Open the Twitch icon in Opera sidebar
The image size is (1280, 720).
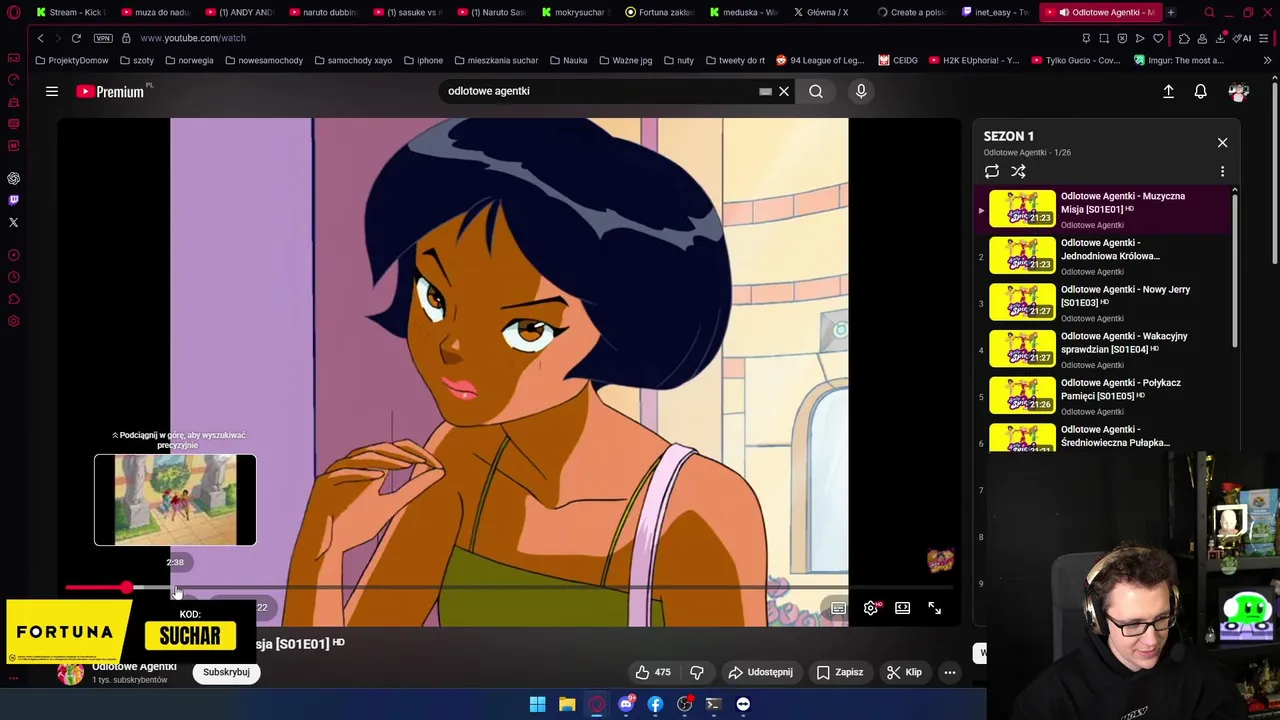[x=13, y=200]
